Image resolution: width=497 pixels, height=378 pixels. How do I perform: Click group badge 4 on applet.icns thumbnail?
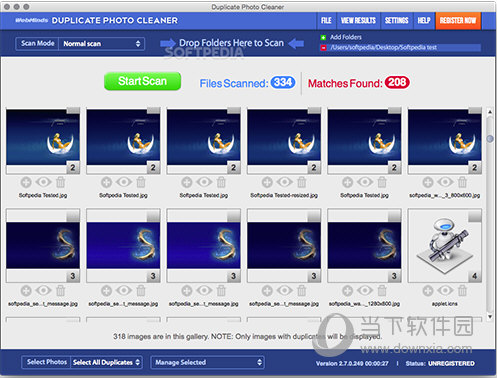click(x=475, y=276)
